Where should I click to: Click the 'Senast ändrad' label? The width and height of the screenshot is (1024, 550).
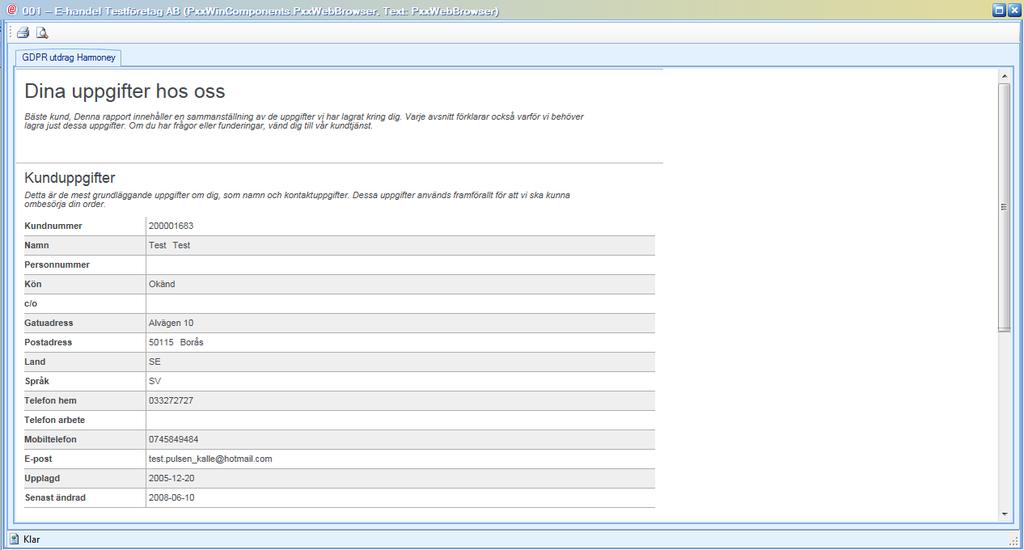(55, 498)
